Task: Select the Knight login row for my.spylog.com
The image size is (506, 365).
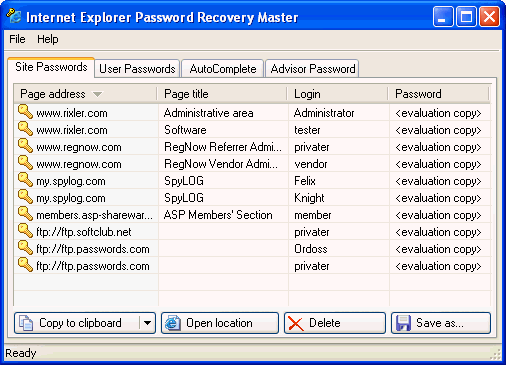Action: coord(253,198)
